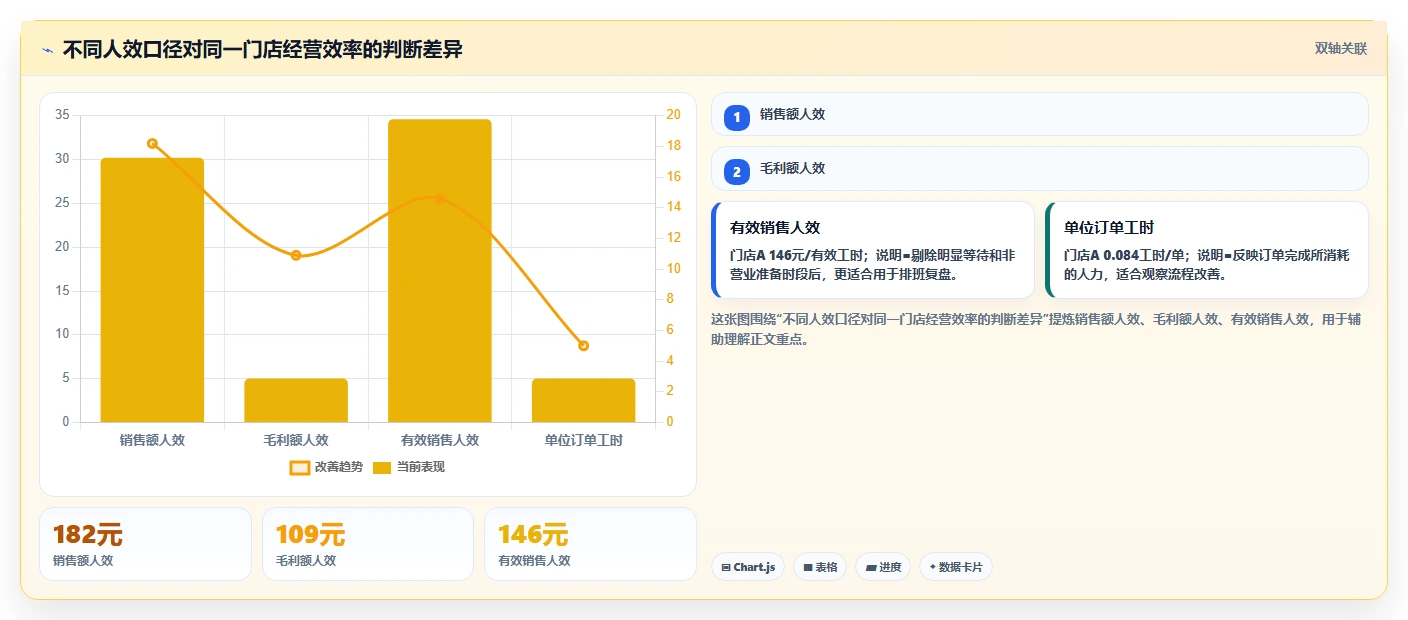This screenshot has width=1408, height=620.
Task: Click the 改善趋势 legend color box
Action: click(299, 467)
